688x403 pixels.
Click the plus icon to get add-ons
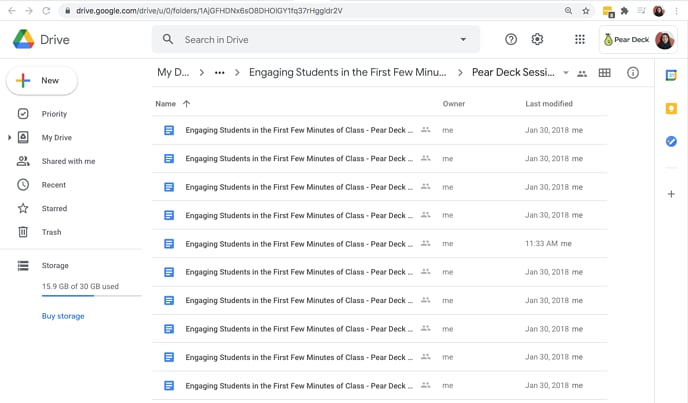(671, 194)
